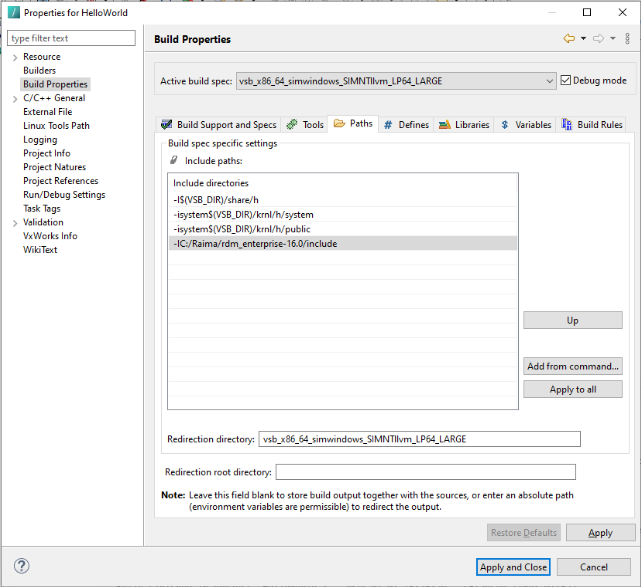
Task: Click the Redirection root directory field
Action: coord(425,472)
